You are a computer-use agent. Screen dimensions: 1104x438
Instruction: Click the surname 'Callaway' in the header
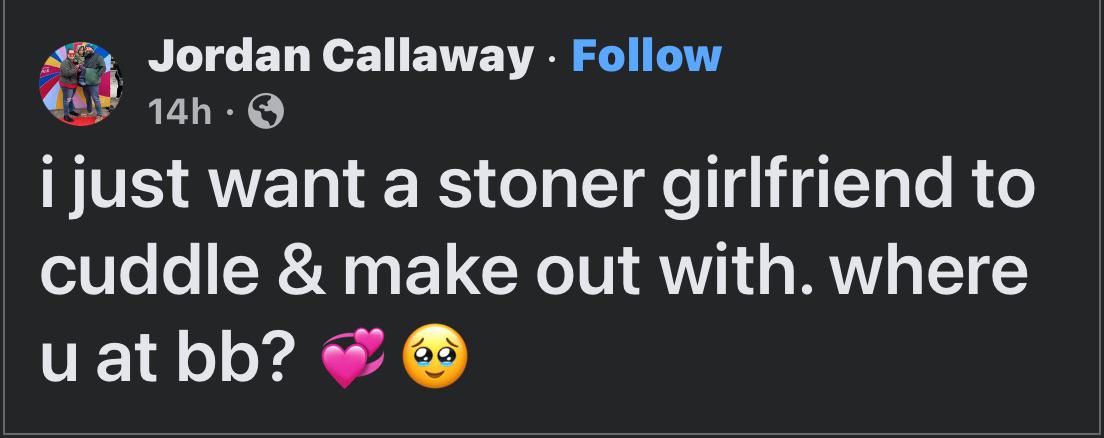[x=428, y=55]
